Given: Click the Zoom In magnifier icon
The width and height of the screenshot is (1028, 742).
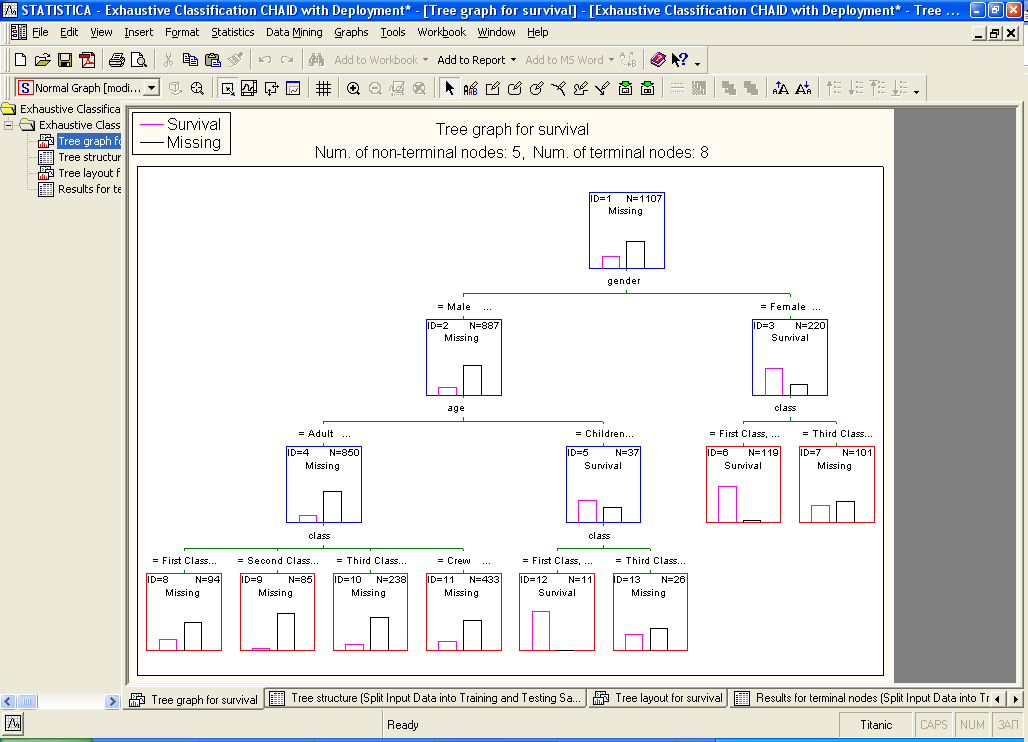Looking at the screenshot, I should tap(353, 88).
